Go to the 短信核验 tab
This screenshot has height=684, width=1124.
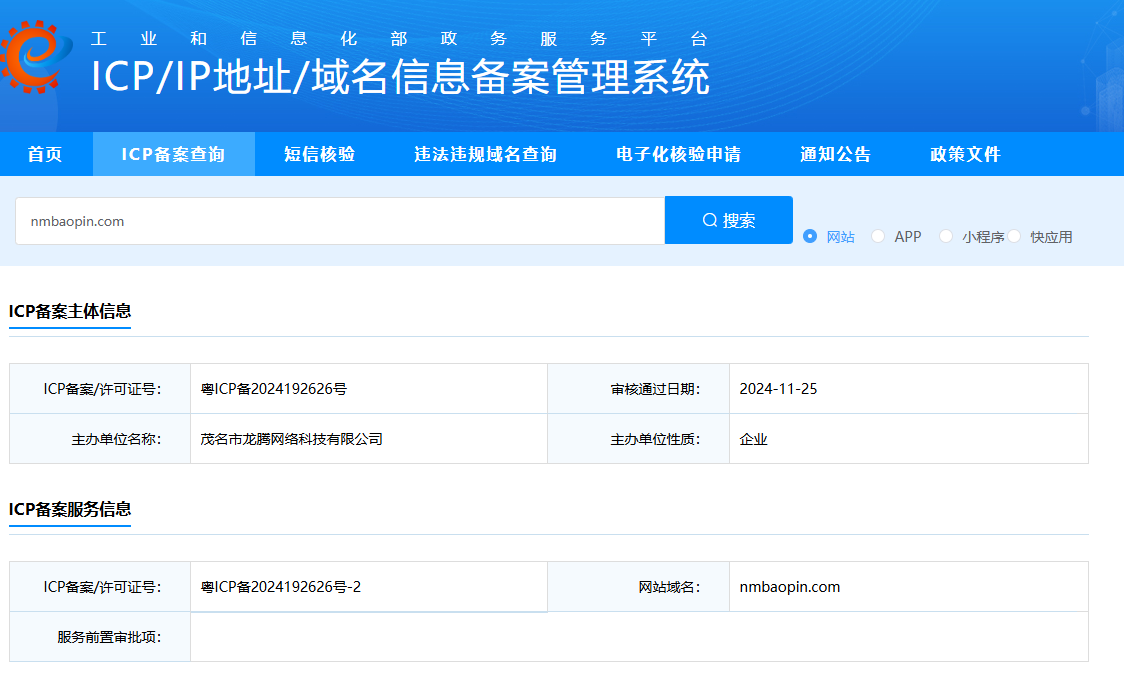pos(320,154)
